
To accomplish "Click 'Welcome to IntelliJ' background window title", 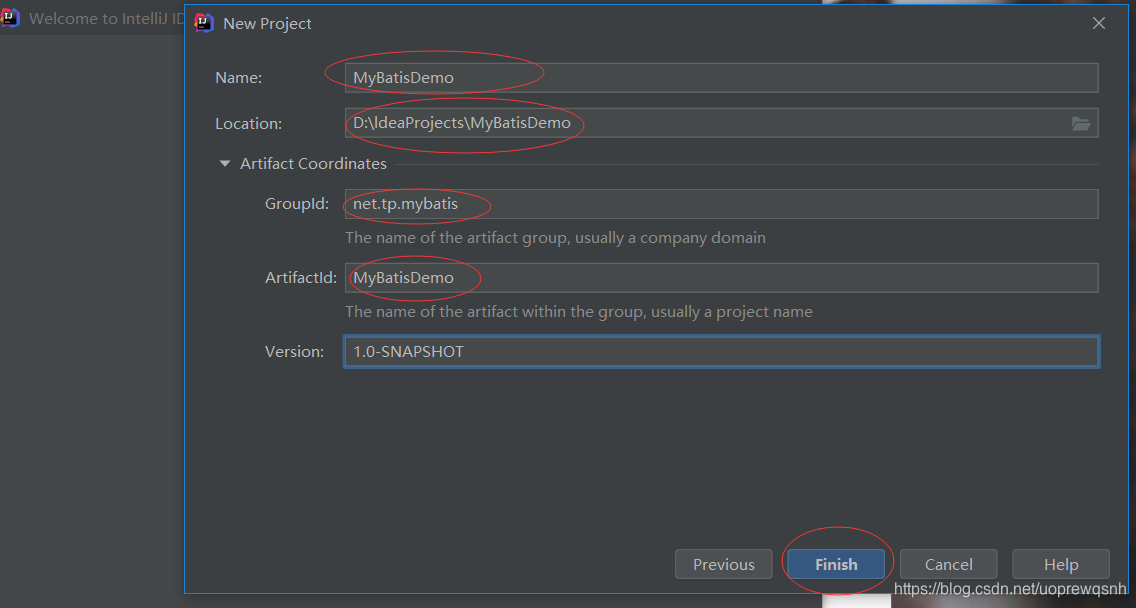I will pos(106,18).
